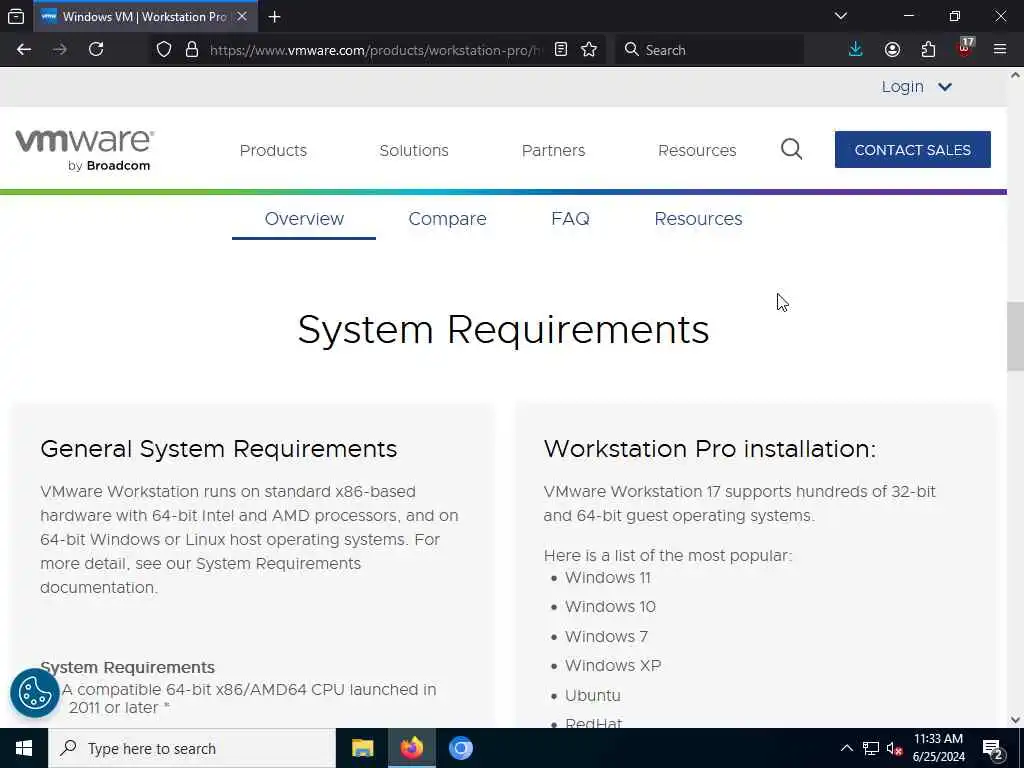Toggle reader view icon in address bar
This screenshot has width=1024, height=768.
tap(561, 50)
